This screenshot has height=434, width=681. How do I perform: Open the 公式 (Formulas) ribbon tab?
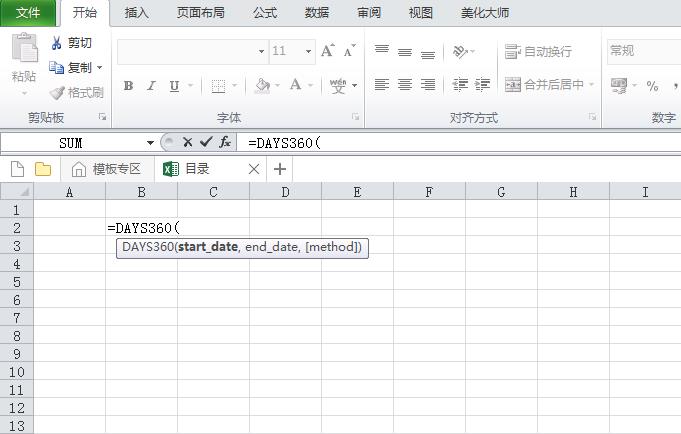pos(265,13)
